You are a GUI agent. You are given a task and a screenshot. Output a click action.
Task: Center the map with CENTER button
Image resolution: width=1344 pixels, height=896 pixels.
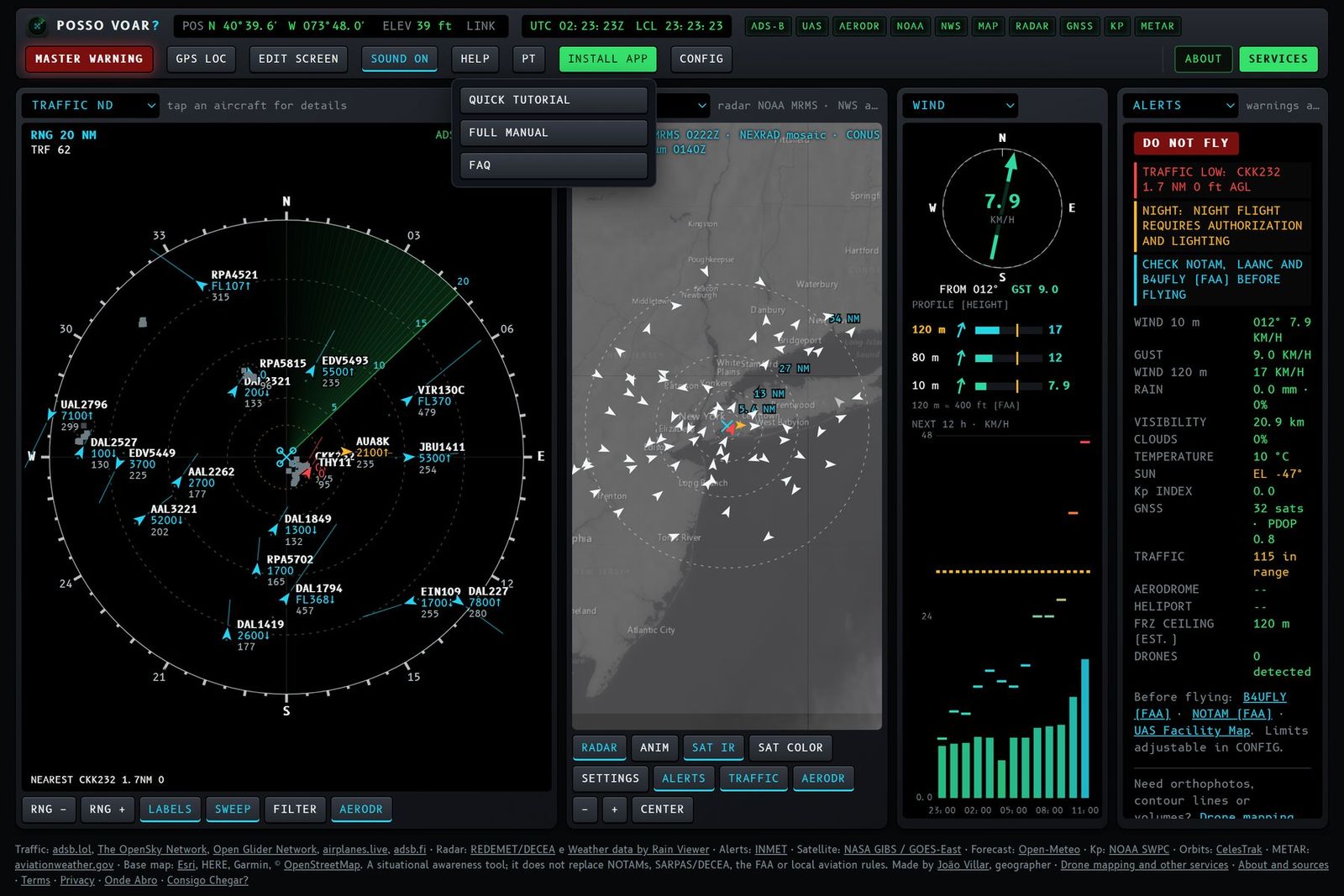point(662,810)
